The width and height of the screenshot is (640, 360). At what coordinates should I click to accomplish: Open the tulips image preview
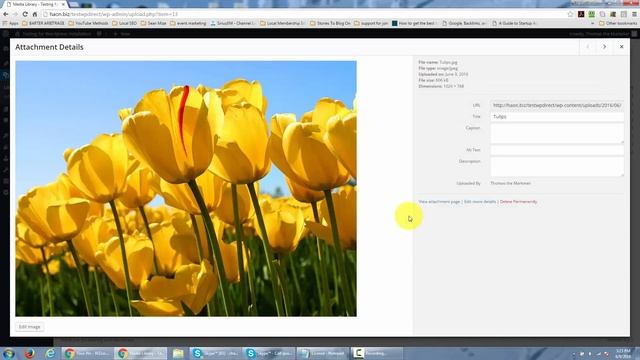coord(186,189)
